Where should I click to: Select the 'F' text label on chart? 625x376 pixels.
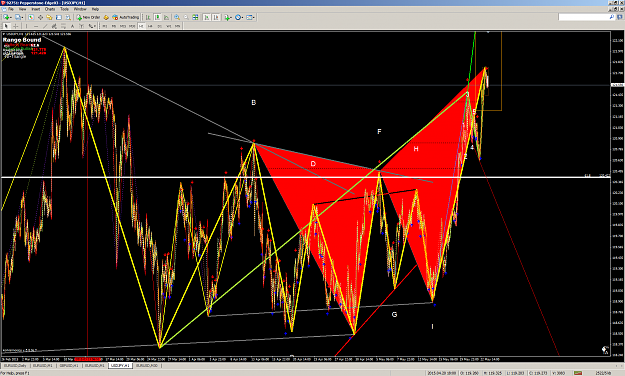(x=379, y=132)
